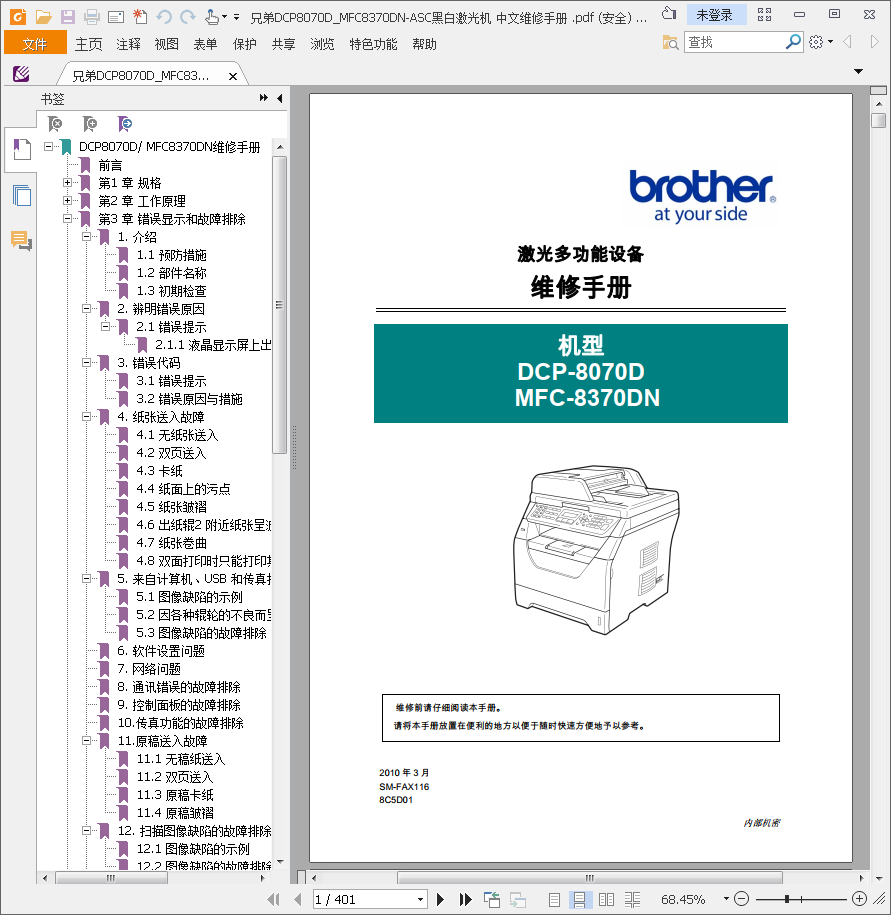Click the magnifier search icon
891x915 pixels.
click(x=794, y=42)
